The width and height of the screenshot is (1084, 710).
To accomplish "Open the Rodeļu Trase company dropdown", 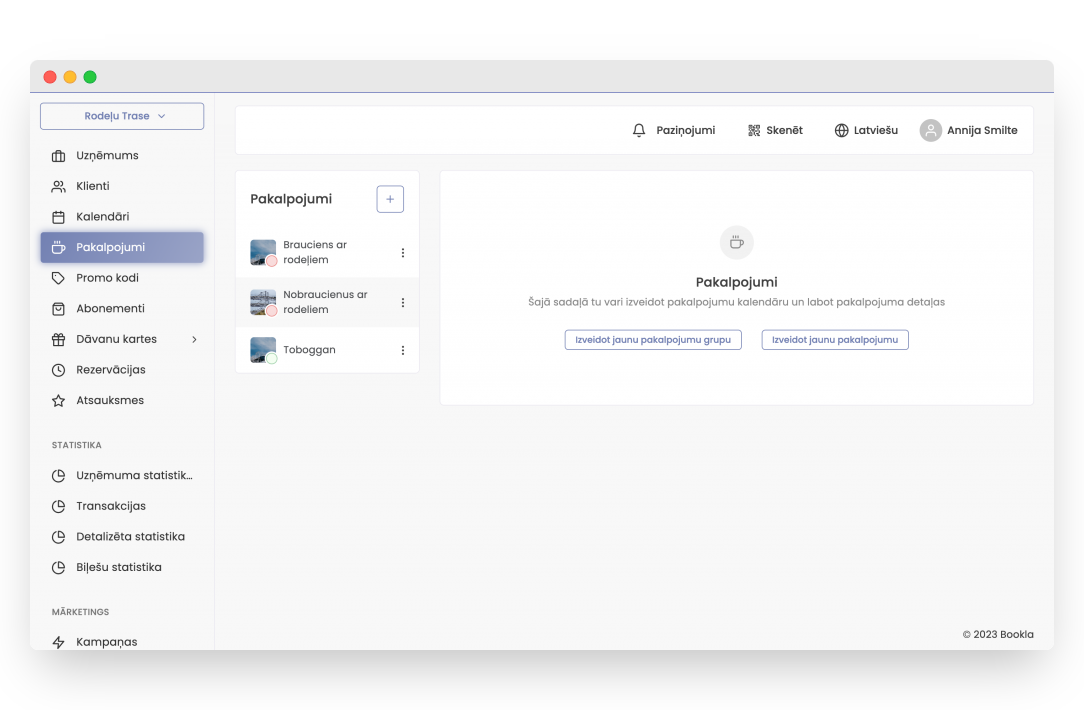I will (x=122, y=116).
